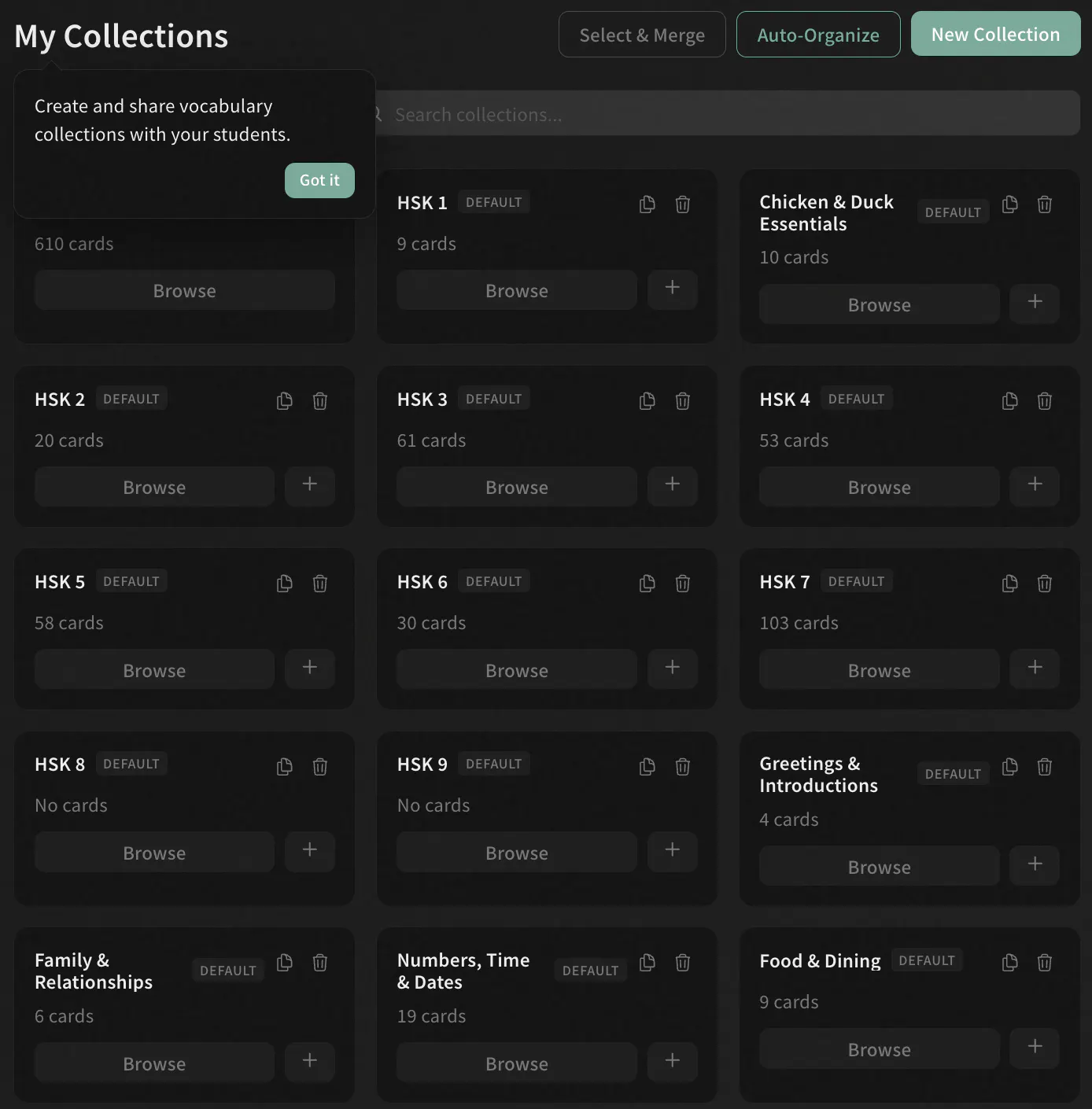Browse the 610 cards collection
1092x1109 pixels.
click(x=185, y=290)
